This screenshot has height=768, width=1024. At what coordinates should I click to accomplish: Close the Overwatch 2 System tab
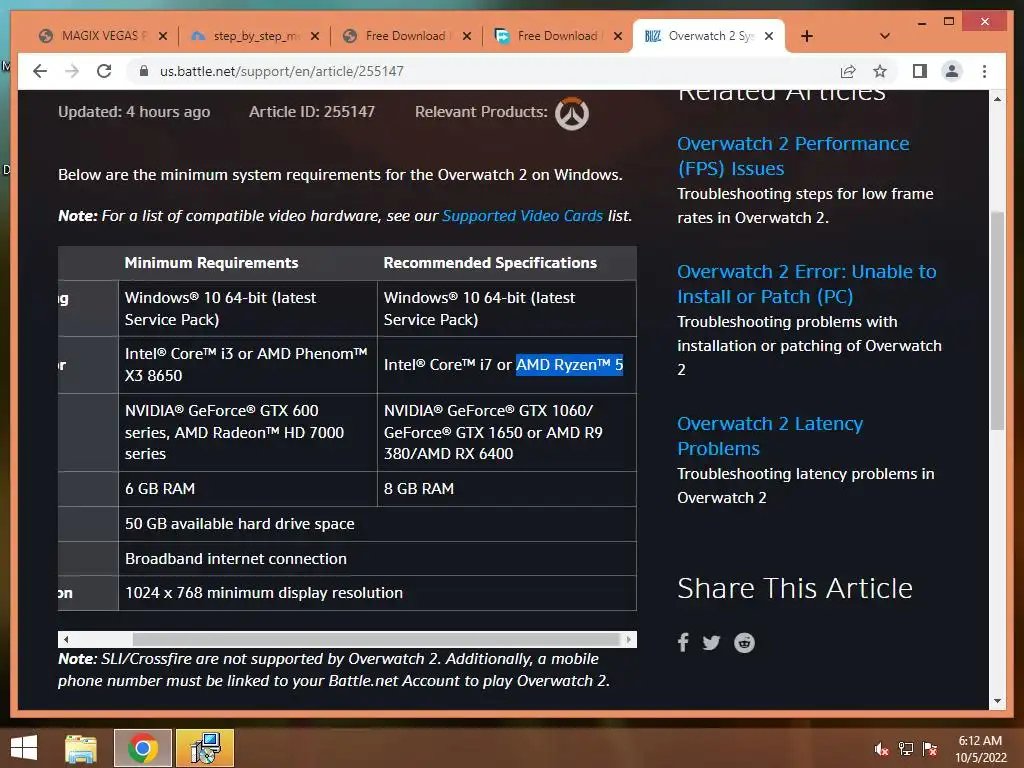(x=769, y=36)
